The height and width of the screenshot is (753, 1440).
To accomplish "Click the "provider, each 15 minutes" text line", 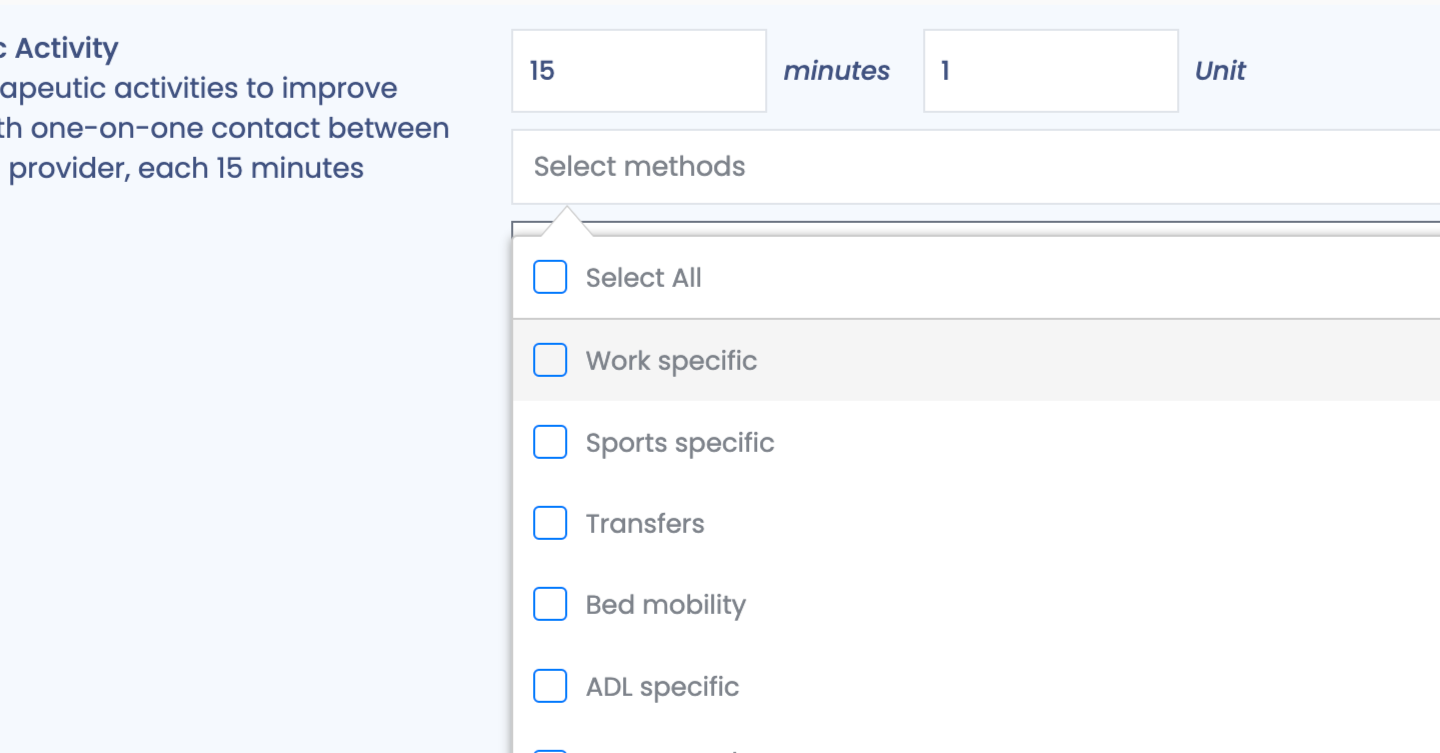I will 186,168.
